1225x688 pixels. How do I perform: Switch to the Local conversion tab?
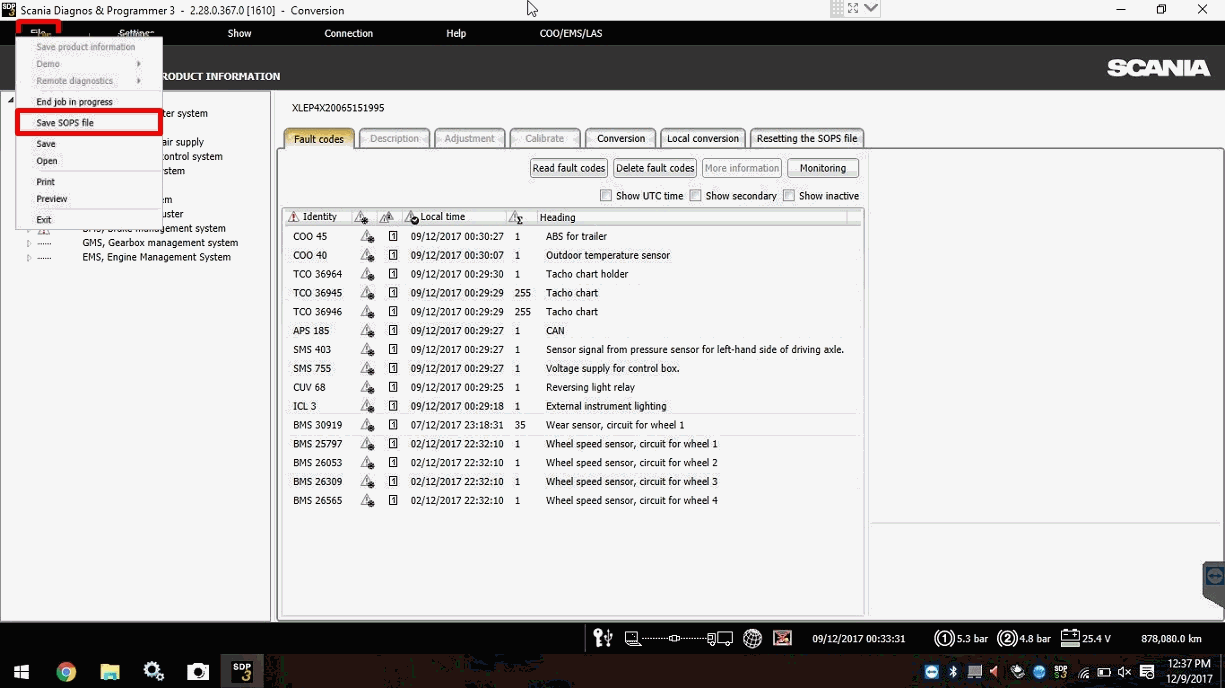click(703, 139)
